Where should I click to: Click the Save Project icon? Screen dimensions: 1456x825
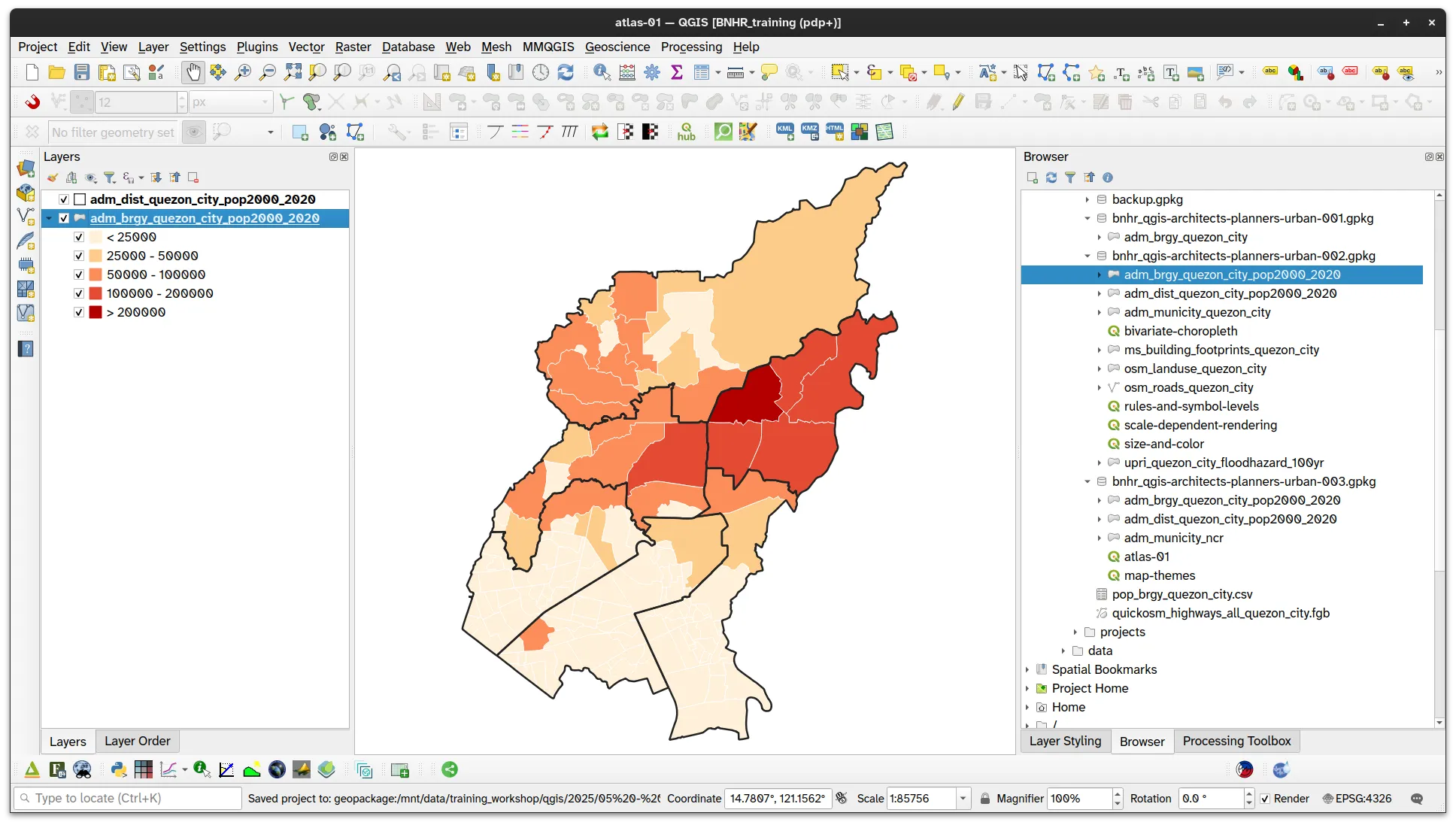pyautogui.click(x=82, y=72)
